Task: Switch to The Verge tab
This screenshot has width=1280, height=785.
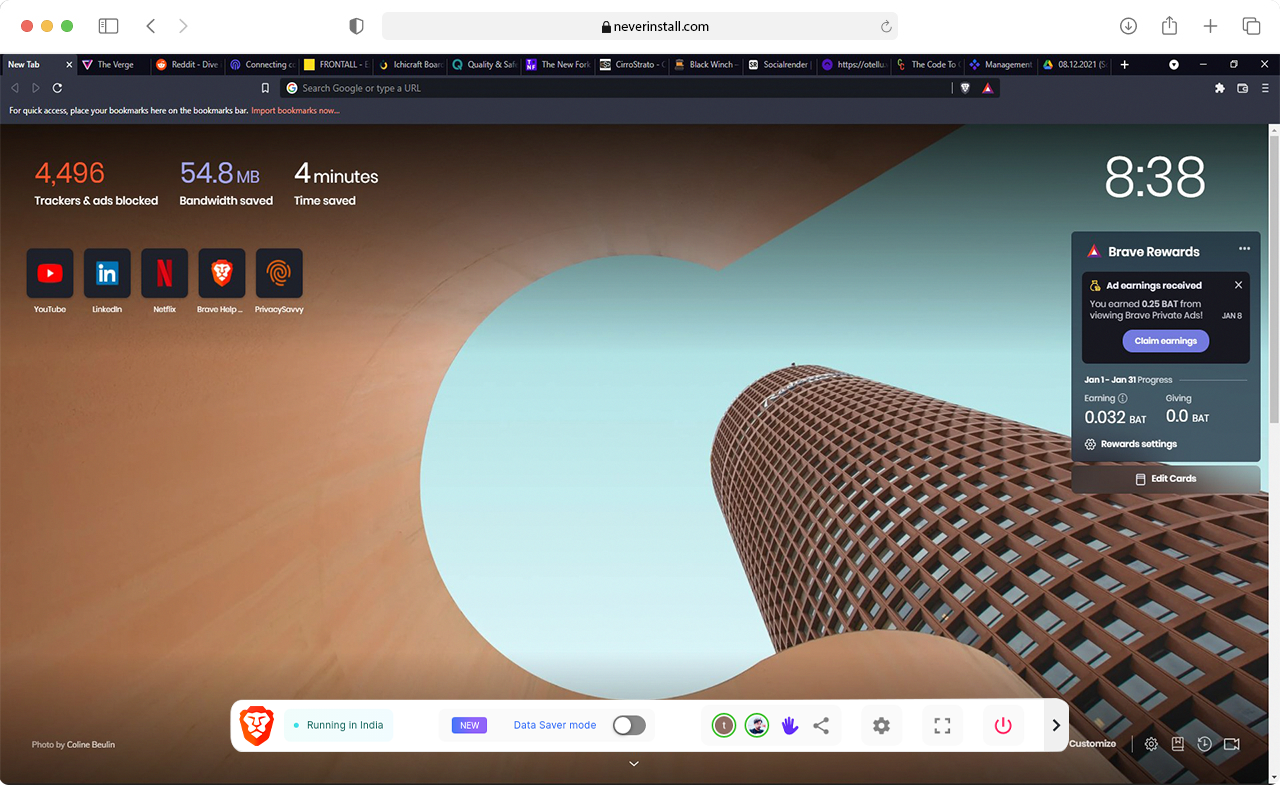Action: pyautogui.click(x=114, y=64)
